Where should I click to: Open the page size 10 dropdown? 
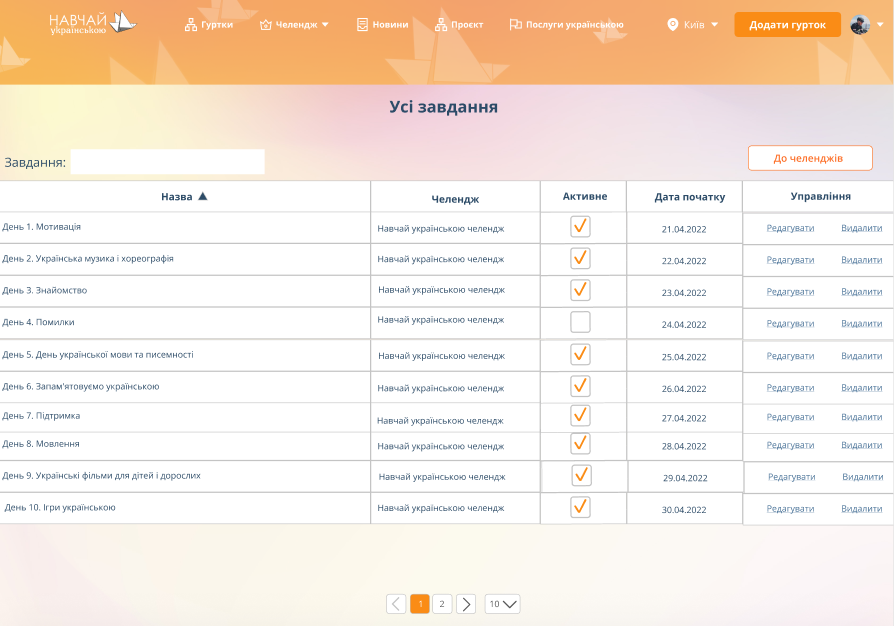502,604
